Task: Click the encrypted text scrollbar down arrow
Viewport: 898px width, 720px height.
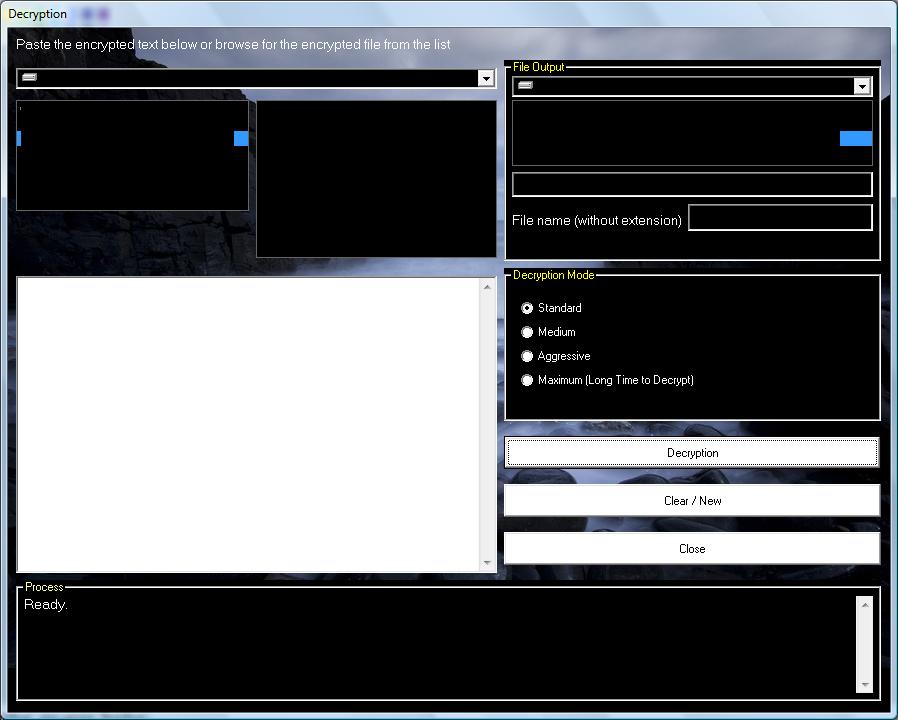Action: (x=487, y=563)
